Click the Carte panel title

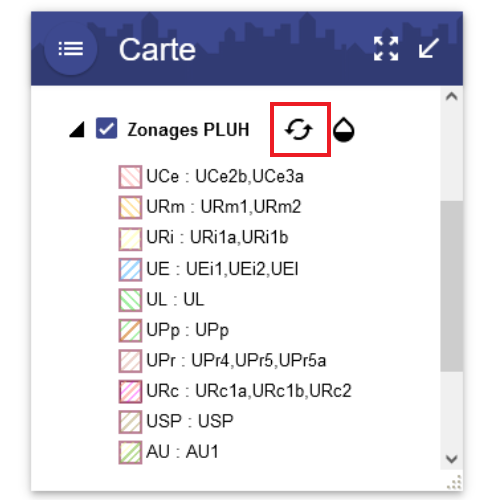157,50
